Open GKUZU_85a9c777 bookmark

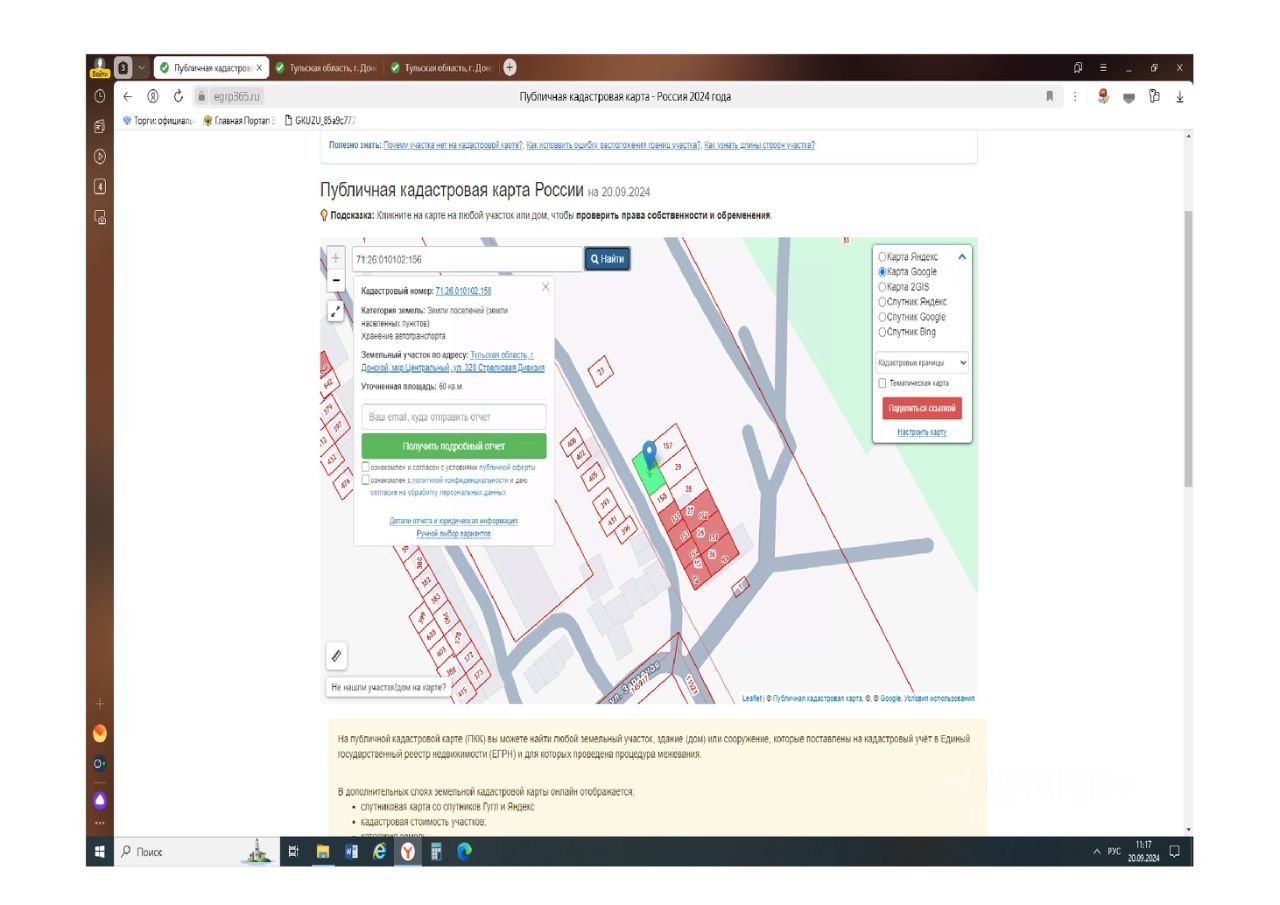pyautogui.click(x=320, y=120)
